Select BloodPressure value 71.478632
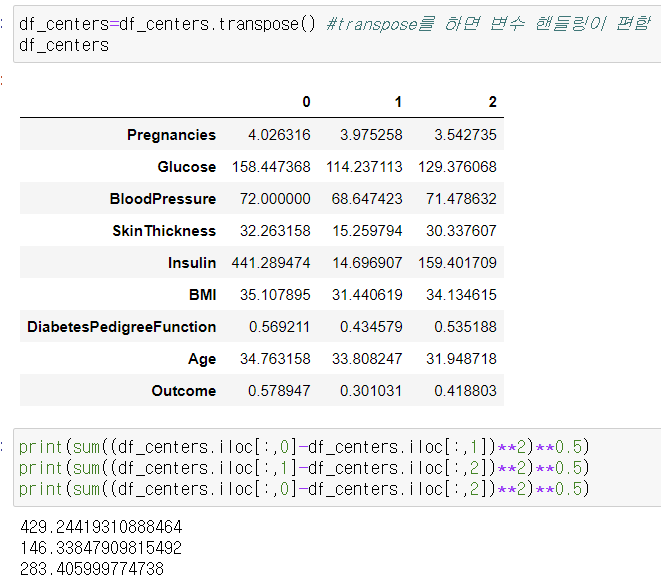Viewport: 661px width, 582px height. tap(461, 199)
